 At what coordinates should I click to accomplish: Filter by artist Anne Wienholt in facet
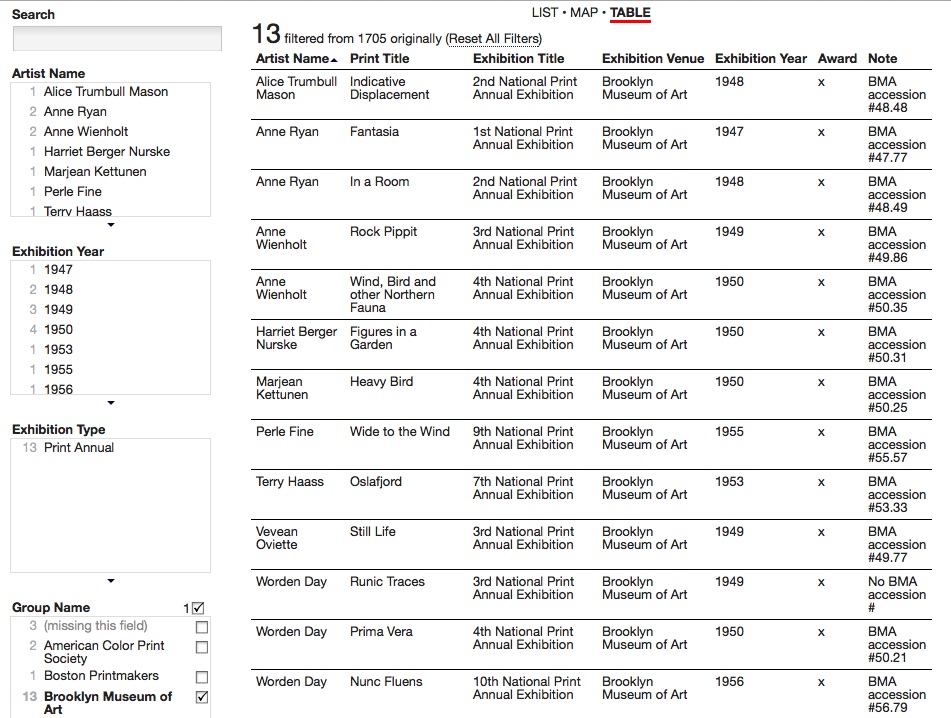point(86,132)
